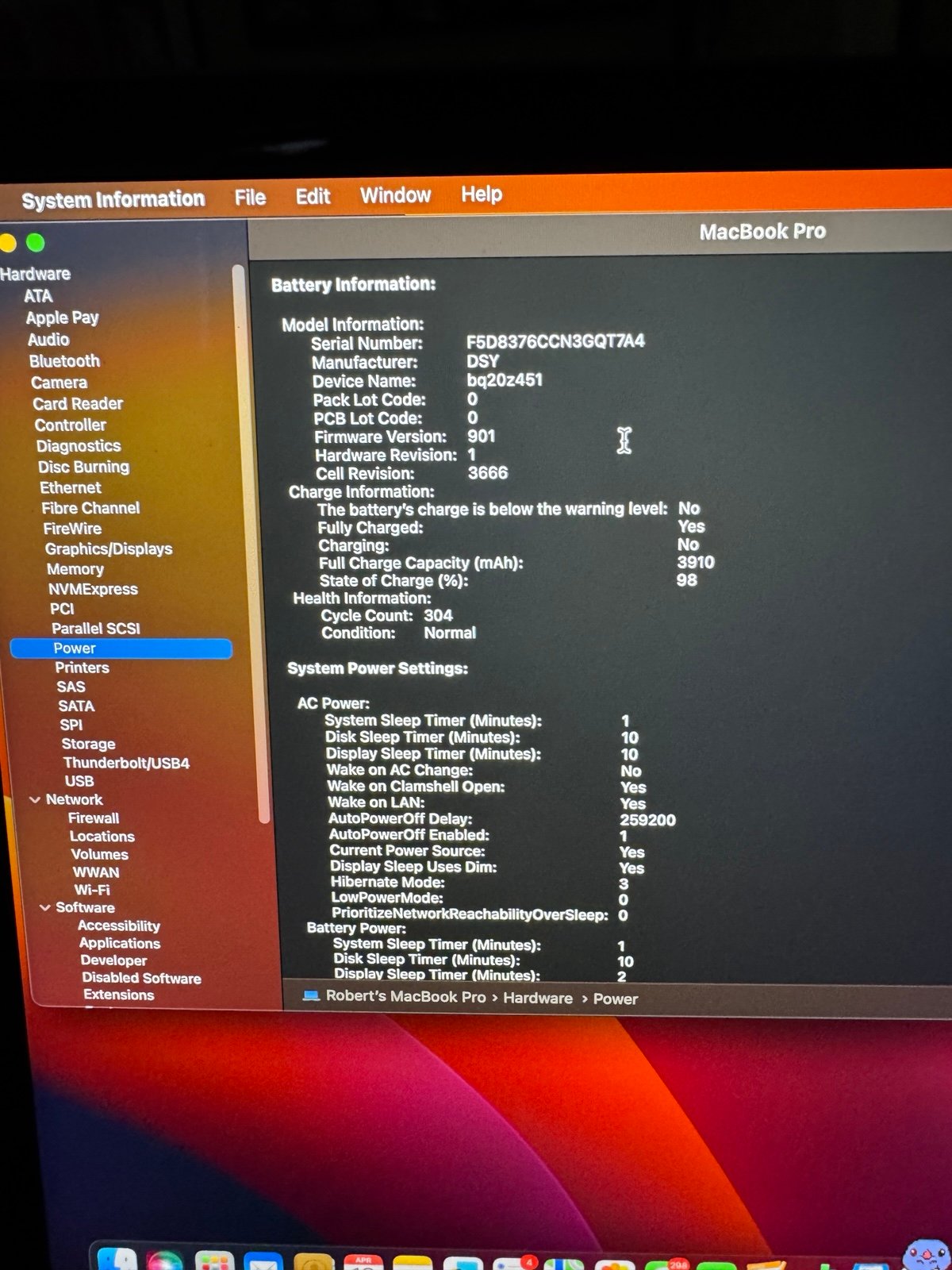The image size is (952, 1270).
Task: Collapse the Network section chevron
Action: 35,800
